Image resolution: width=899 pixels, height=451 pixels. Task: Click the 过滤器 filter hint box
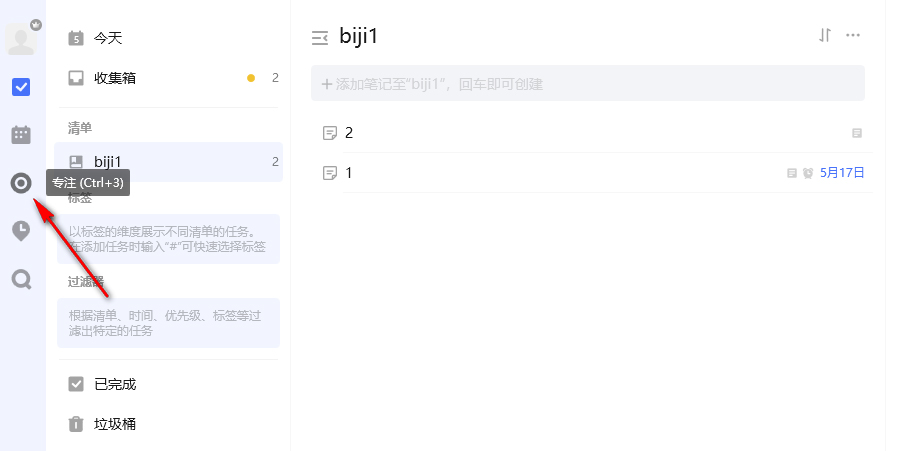(169, 323)
